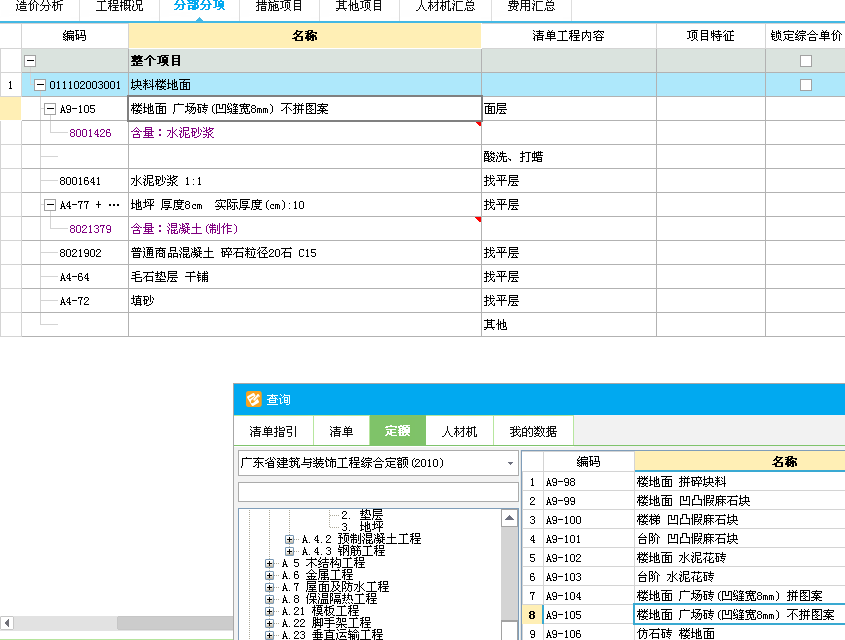The width and height of the screenshot is (845, 640).
Task: Click the 块料楼地面 name cell
Action: coord(304,85)
